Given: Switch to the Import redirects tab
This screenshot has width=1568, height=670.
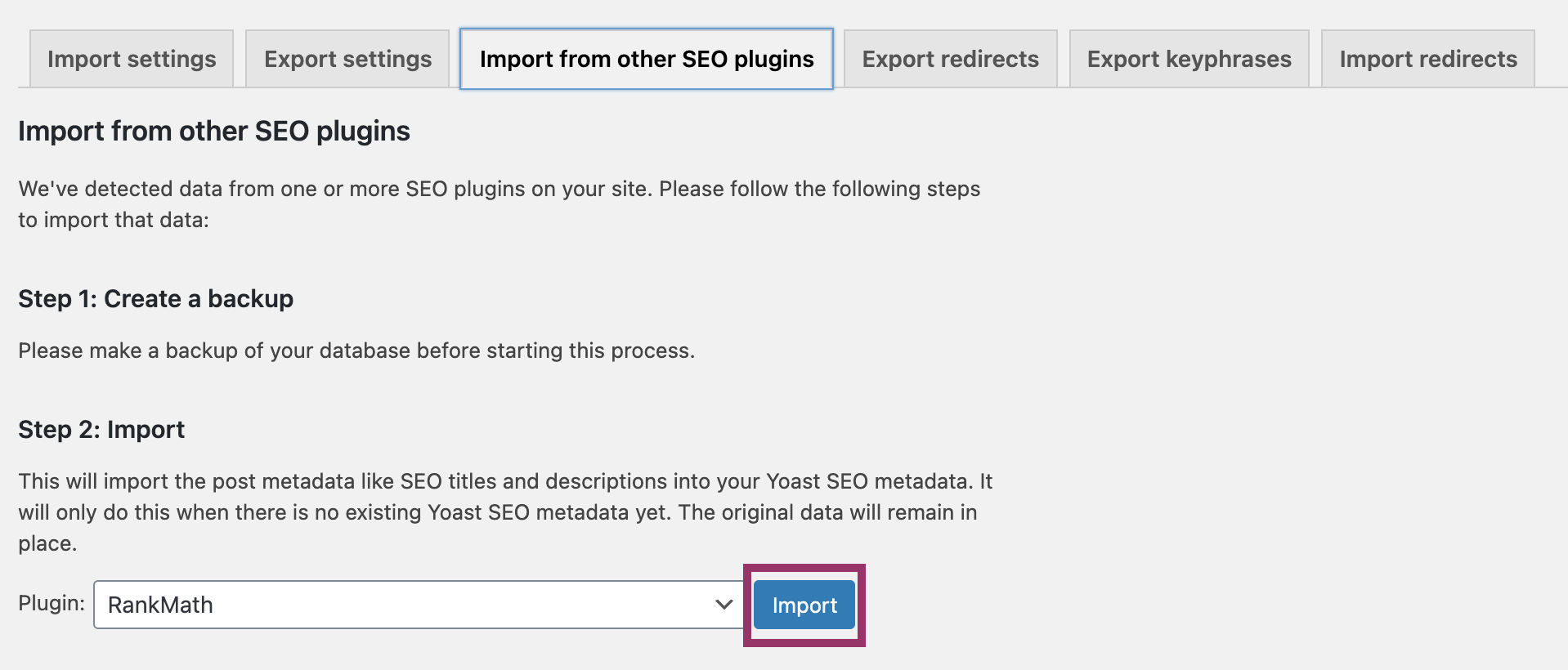Looking at the screenshot, I should click(x=1427, y=59).
